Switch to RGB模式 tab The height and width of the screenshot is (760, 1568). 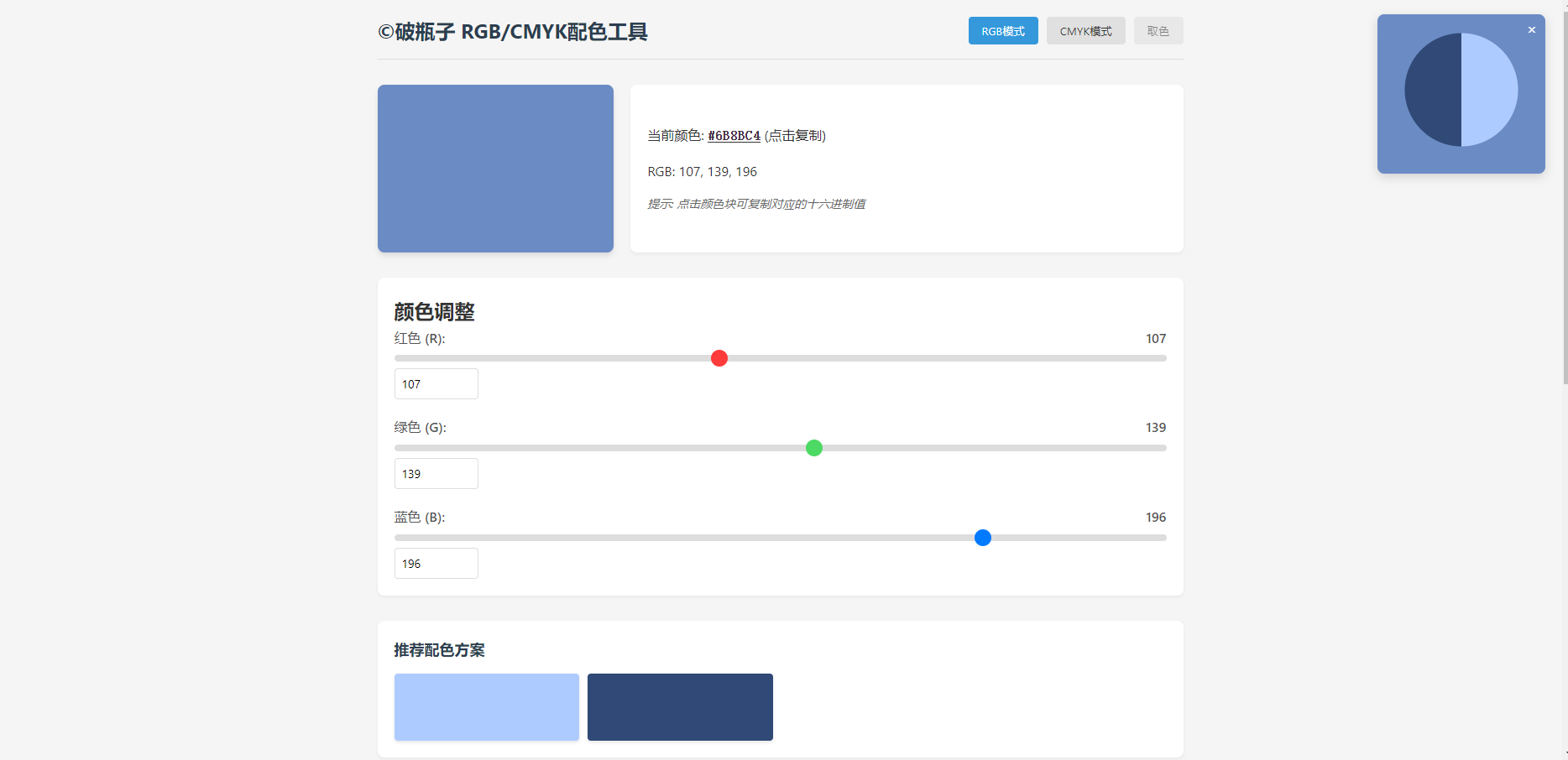click(1002, 31)
